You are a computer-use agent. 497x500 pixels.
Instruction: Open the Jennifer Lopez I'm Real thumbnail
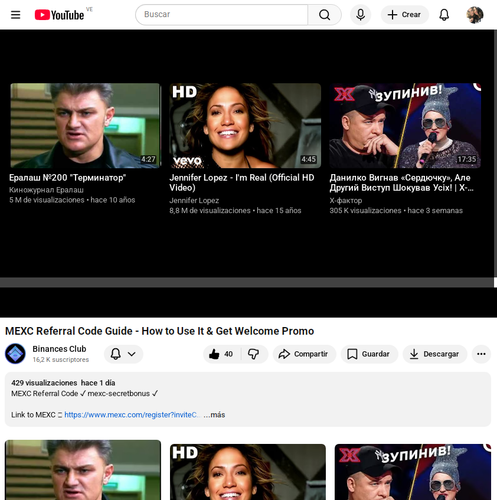pos(245,125)
